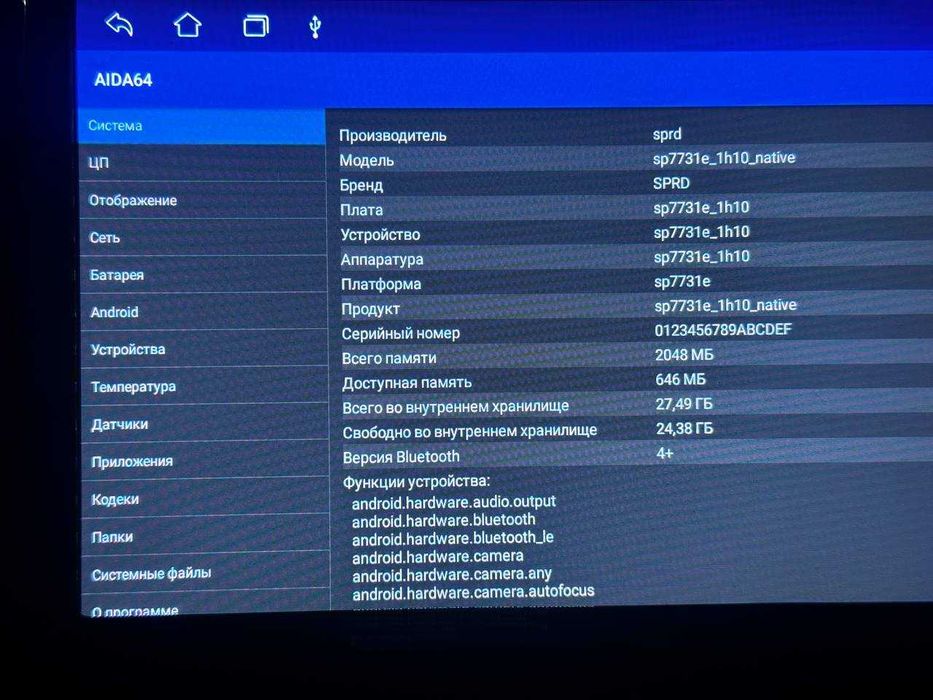The width and height of the screenshot is (933, 700).
Task: Select the Функции устройства heading
Action: [417, 481]
